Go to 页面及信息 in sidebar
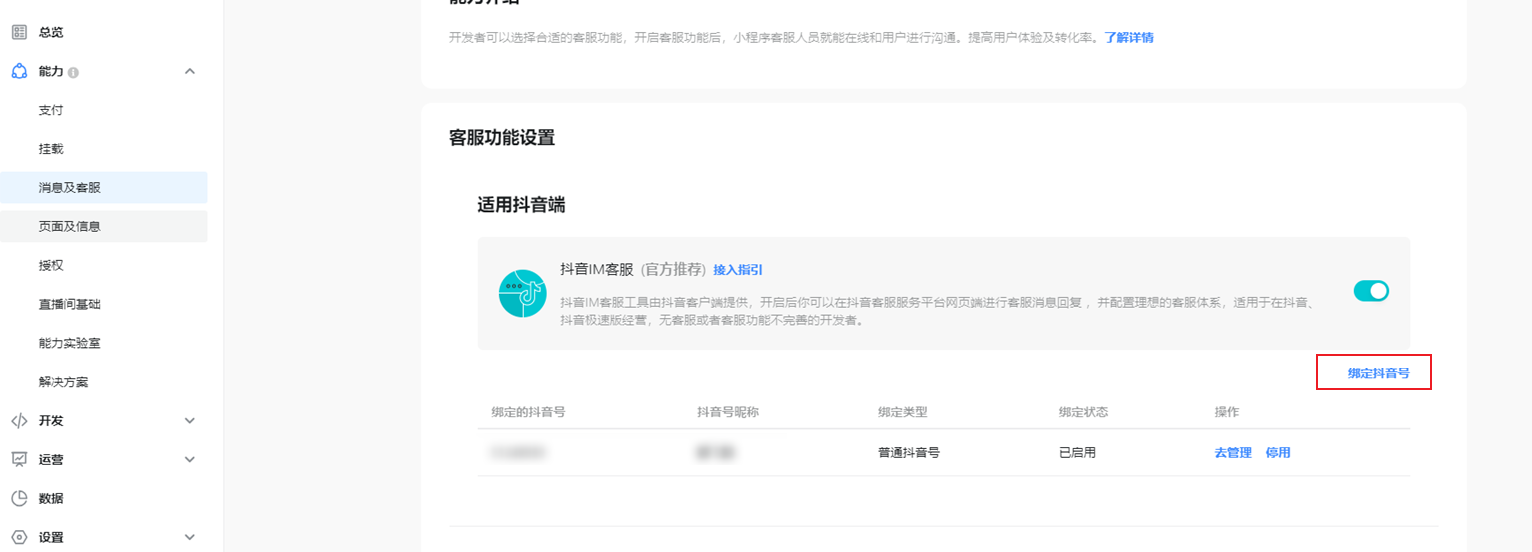Screen dimensions: 1532x552 pos(104,226)
